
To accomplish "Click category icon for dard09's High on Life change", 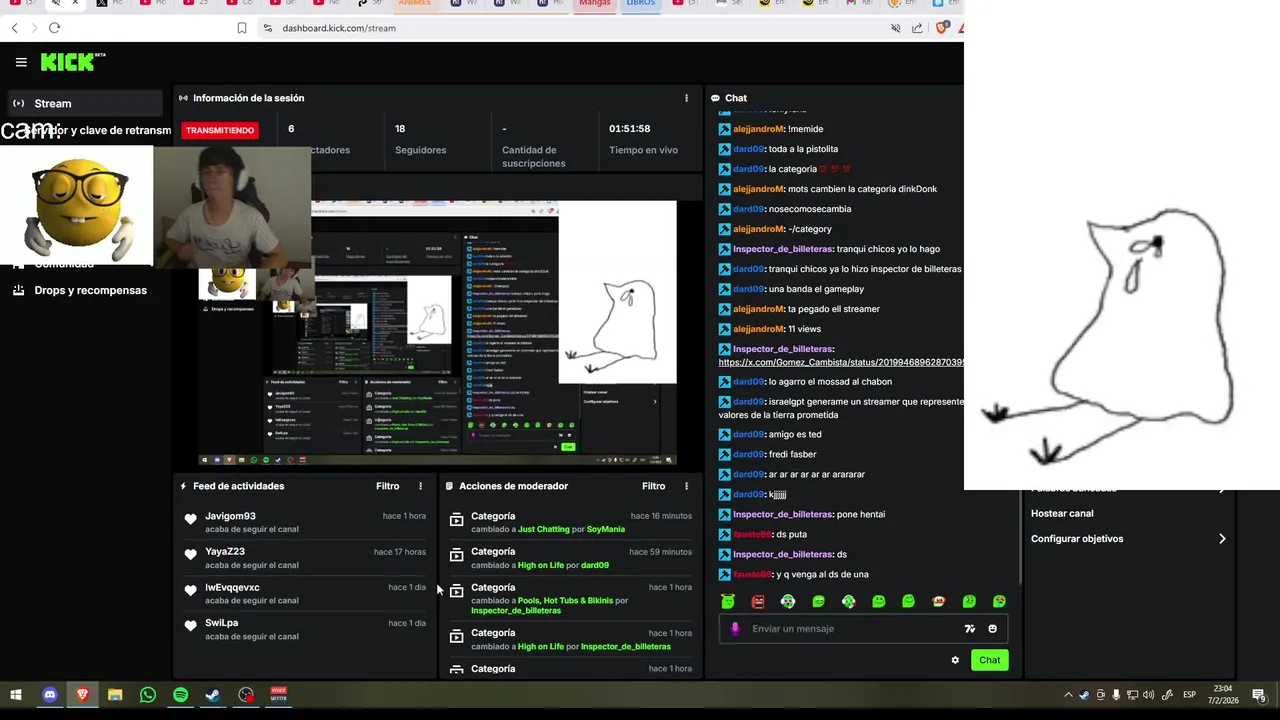I will 457,555.
